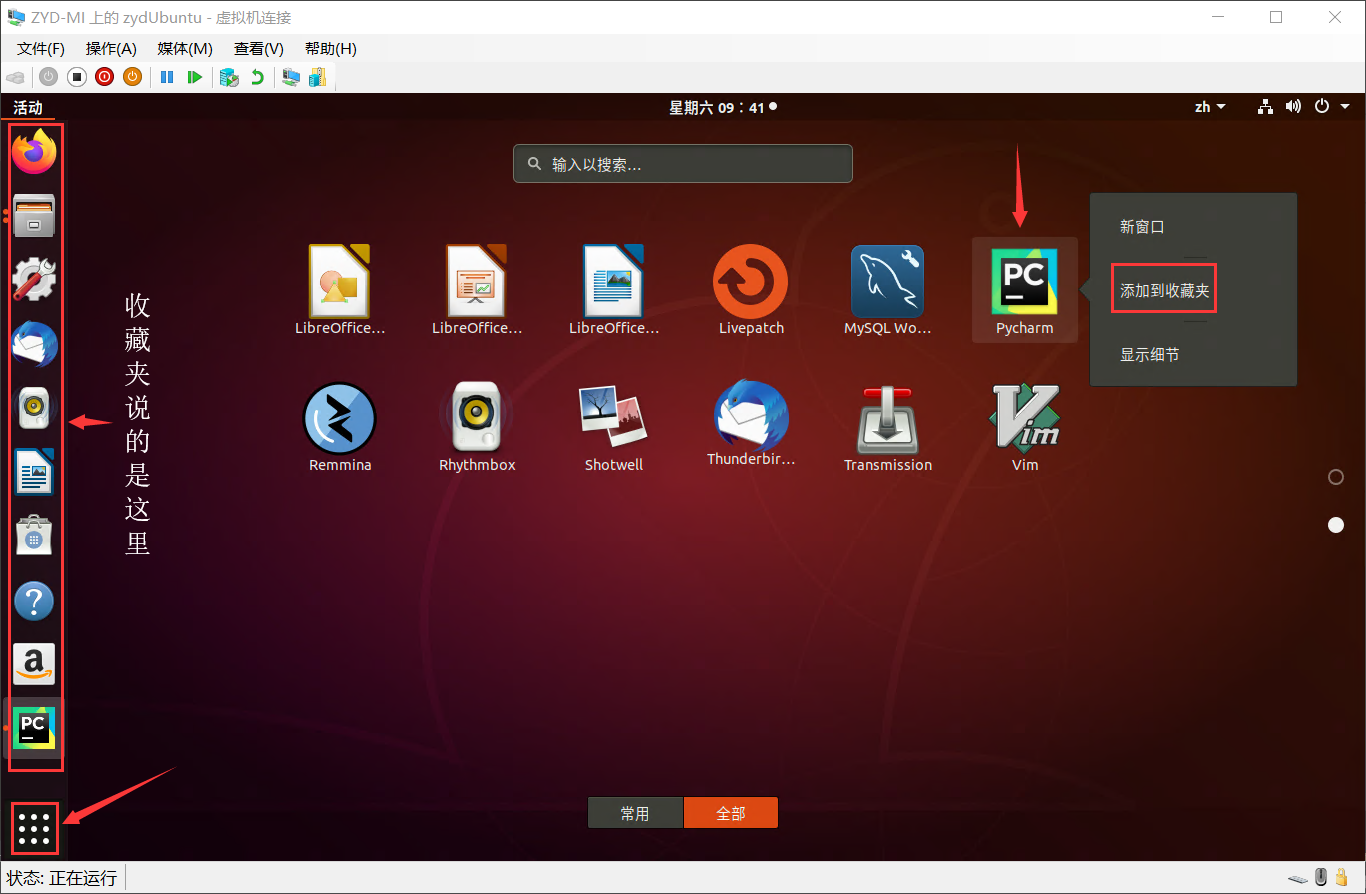This screenshot has width=1366, height=894.
Task: Launch Thunderbird from the app grid
Action: [x=751, y=424]
